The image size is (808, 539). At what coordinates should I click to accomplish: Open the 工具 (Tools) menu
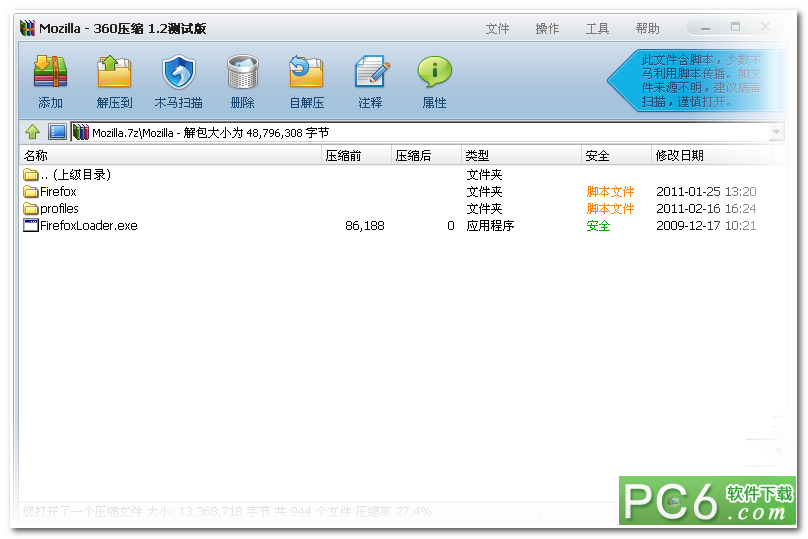tap(597, 29)
